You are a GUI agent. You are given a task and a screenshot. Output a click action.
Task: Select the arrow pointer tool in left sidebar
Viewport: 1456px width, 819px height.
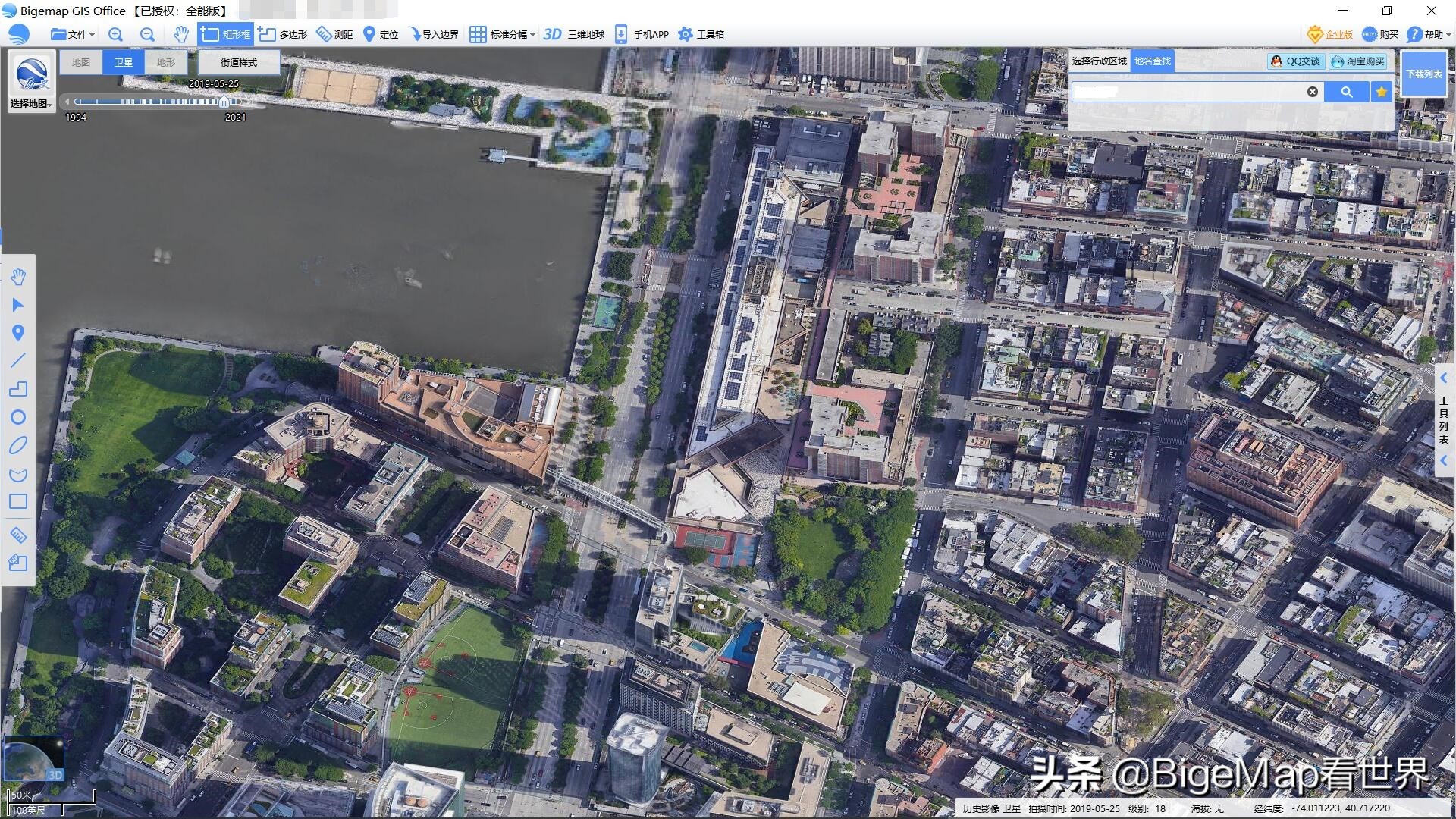coord(18,305)
